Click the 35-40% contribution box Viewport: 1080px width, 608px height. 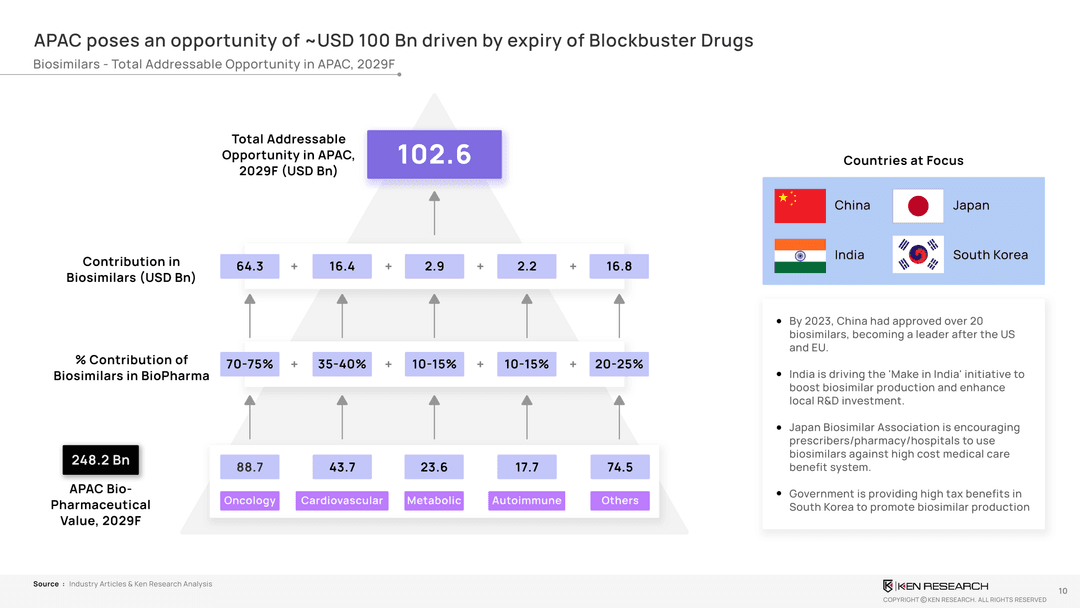(x=342, y=364)
